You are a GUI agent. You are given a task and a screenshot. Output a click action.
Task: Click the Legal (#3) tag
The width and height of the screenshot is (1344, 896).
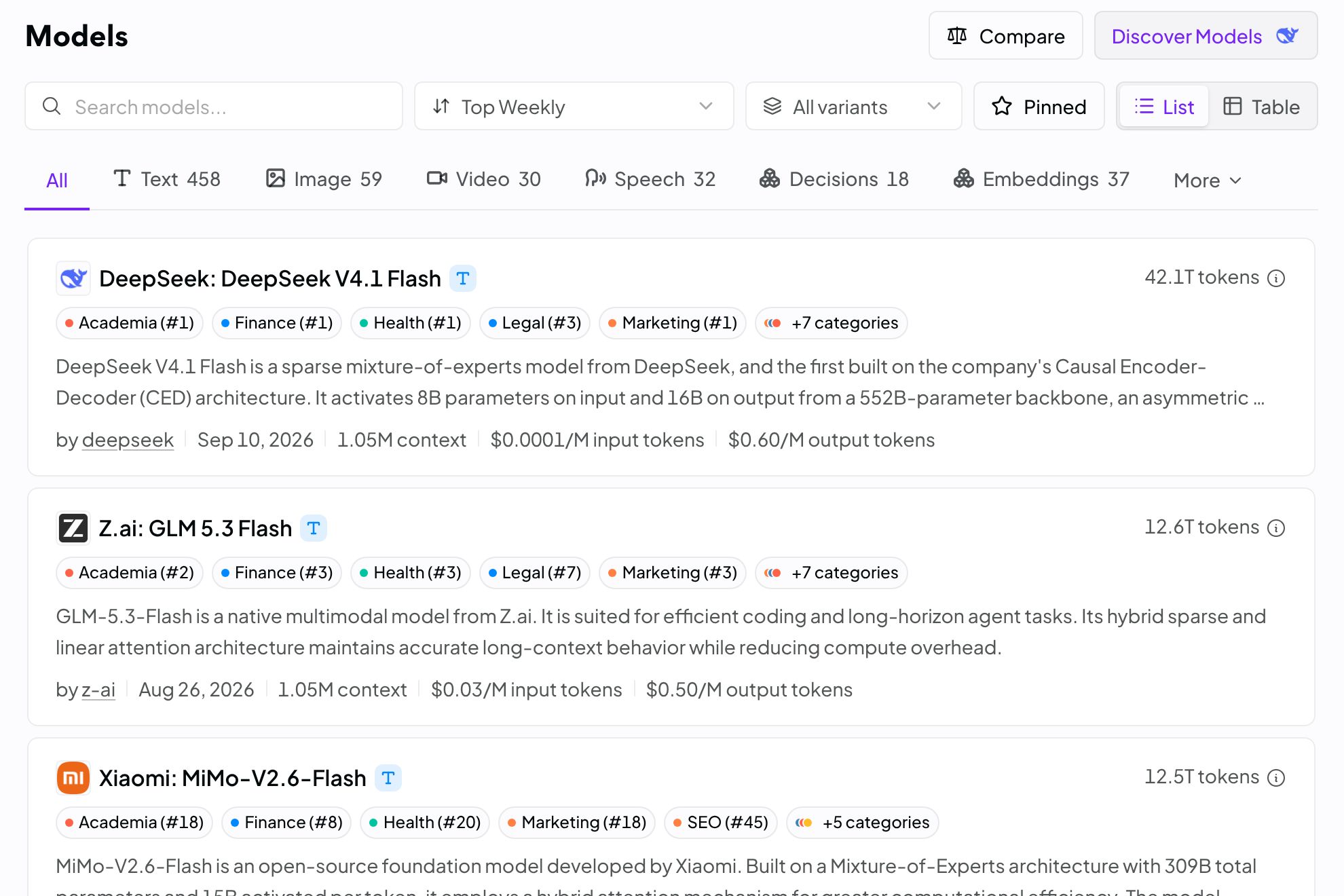[x=535, y=323]
